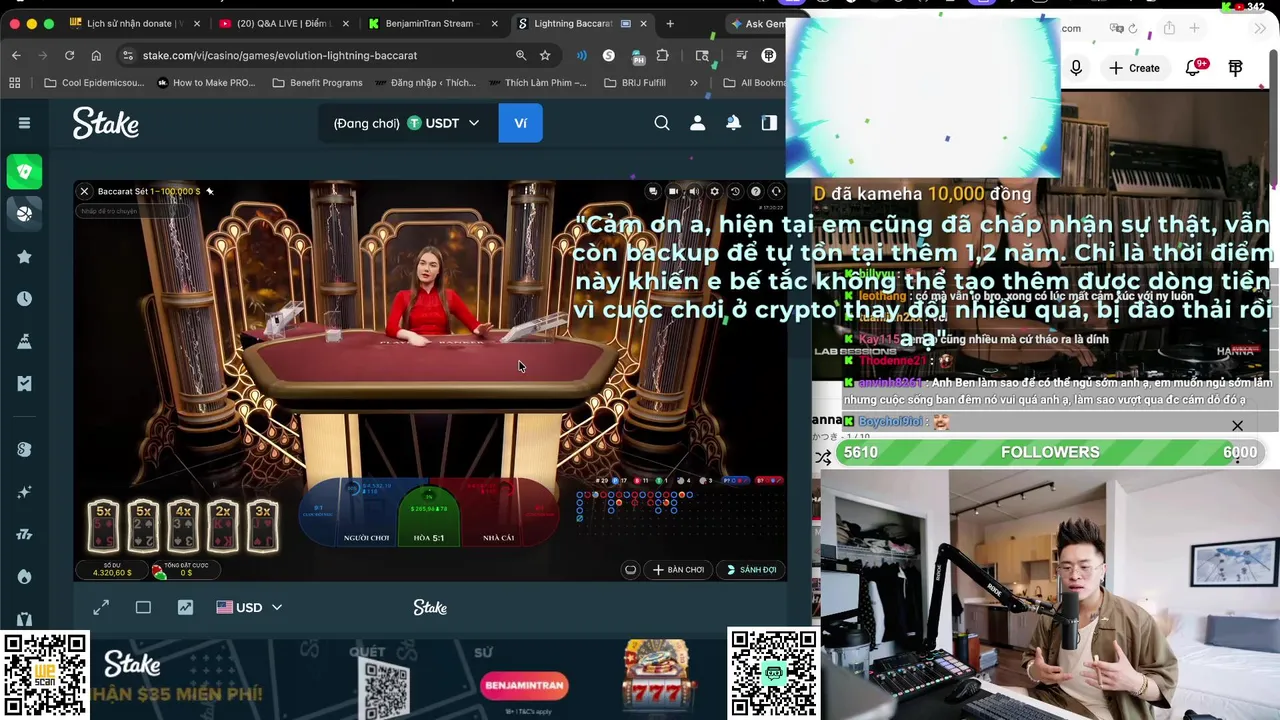Viewport: 1280px width, 720px height.
Task: Toggle the Stake chat side panel icon
Action: [x=769, y=123]
